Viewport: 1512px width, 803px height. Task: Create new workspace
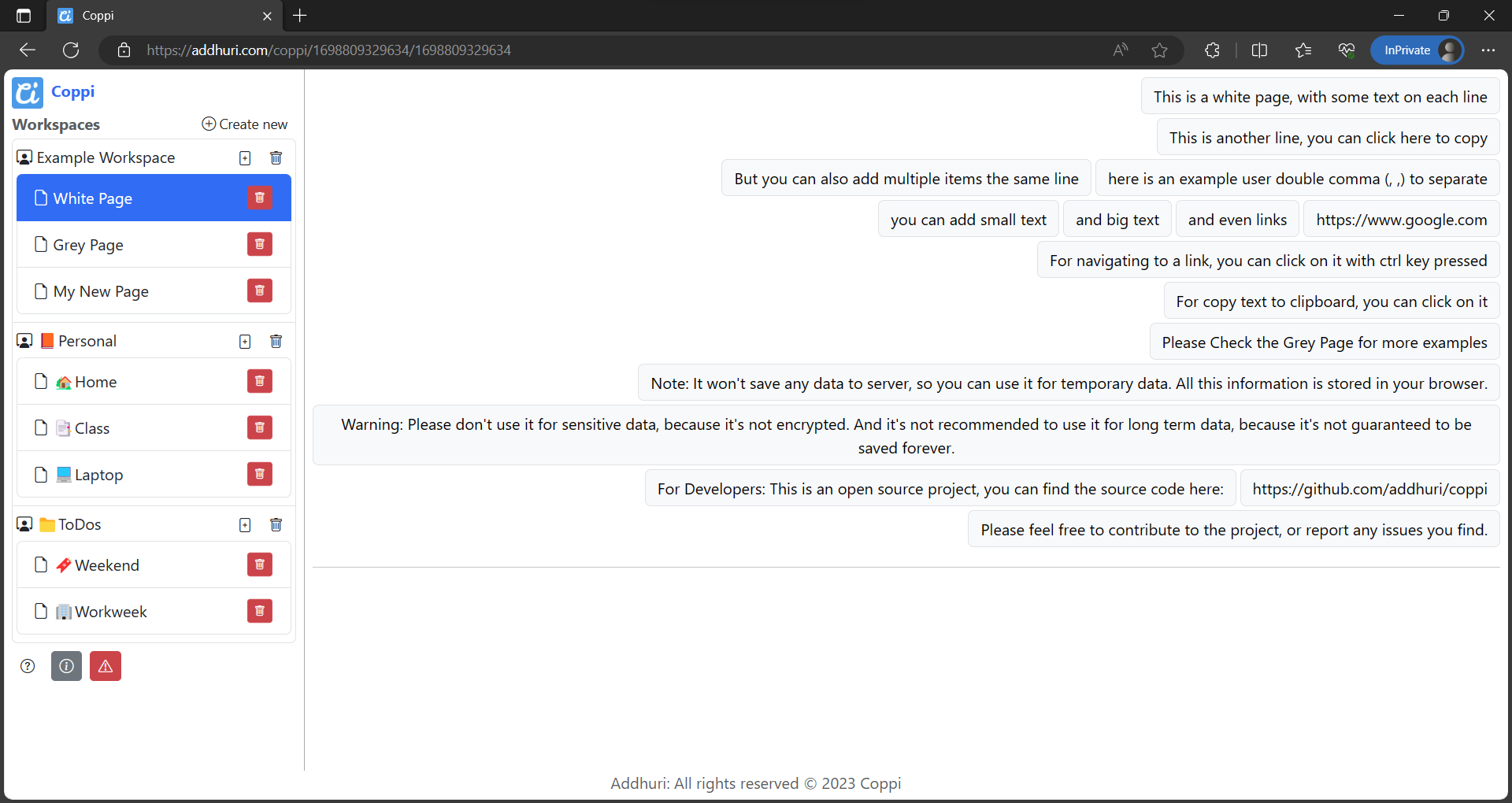tap(245, 124)
